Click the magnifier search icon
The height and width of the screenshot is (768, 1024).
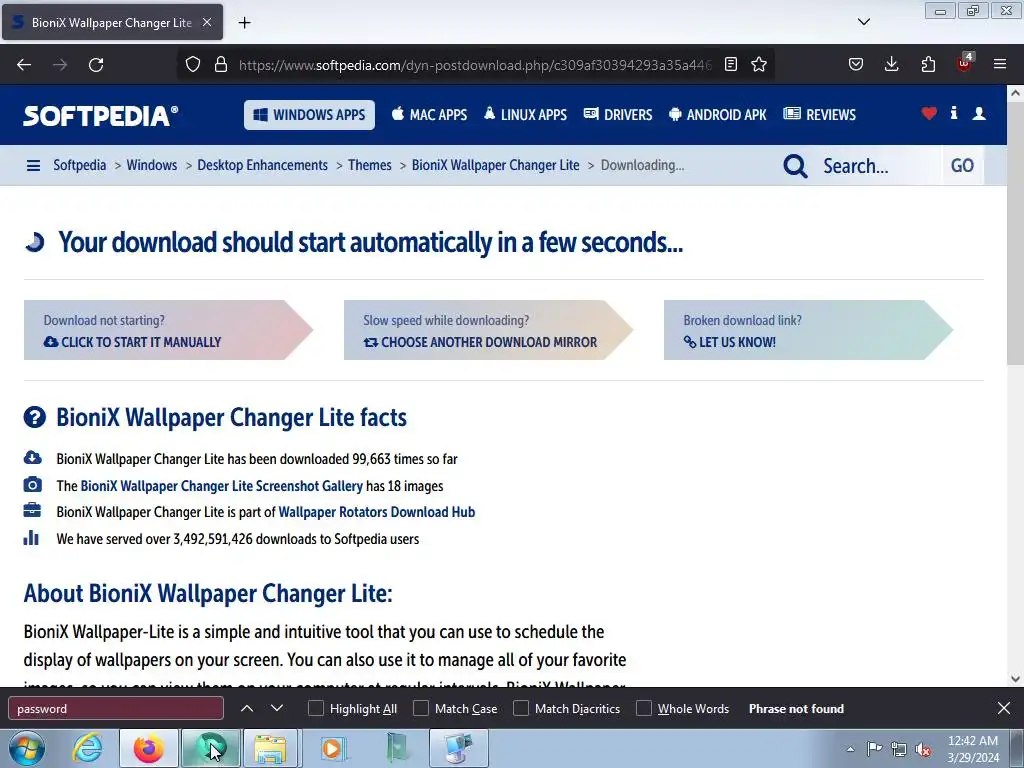(795, 166)
